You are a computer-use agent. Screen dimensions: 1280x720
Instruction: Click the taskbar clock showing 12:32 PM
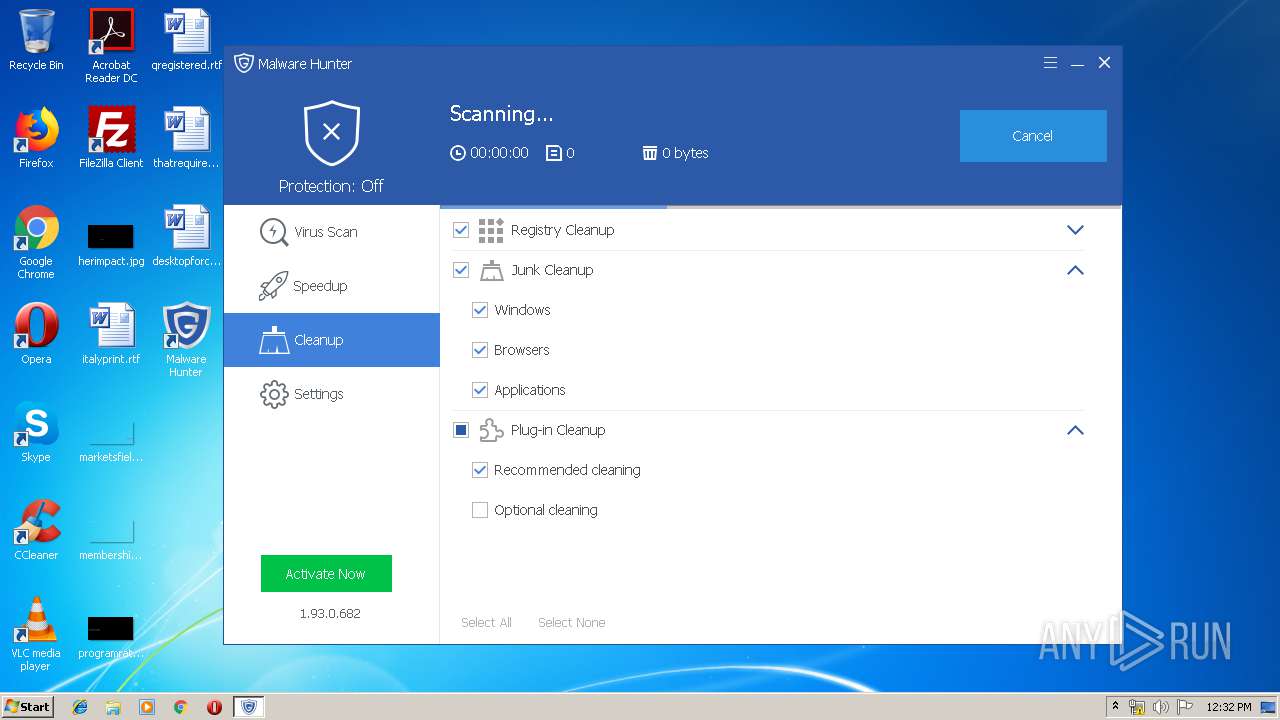click(1229, 707)
